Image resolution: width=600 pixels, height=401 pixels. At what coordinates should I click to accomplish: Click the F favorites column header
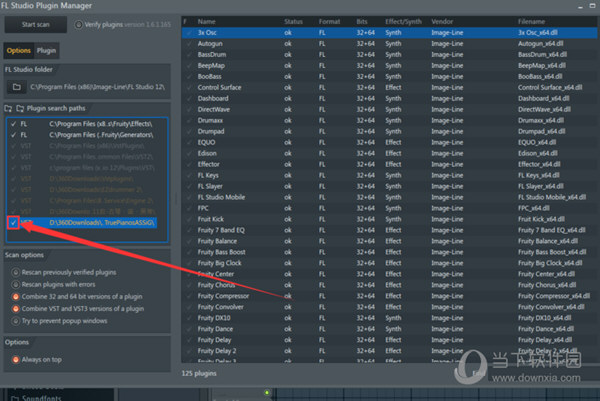tap(185, 22)
